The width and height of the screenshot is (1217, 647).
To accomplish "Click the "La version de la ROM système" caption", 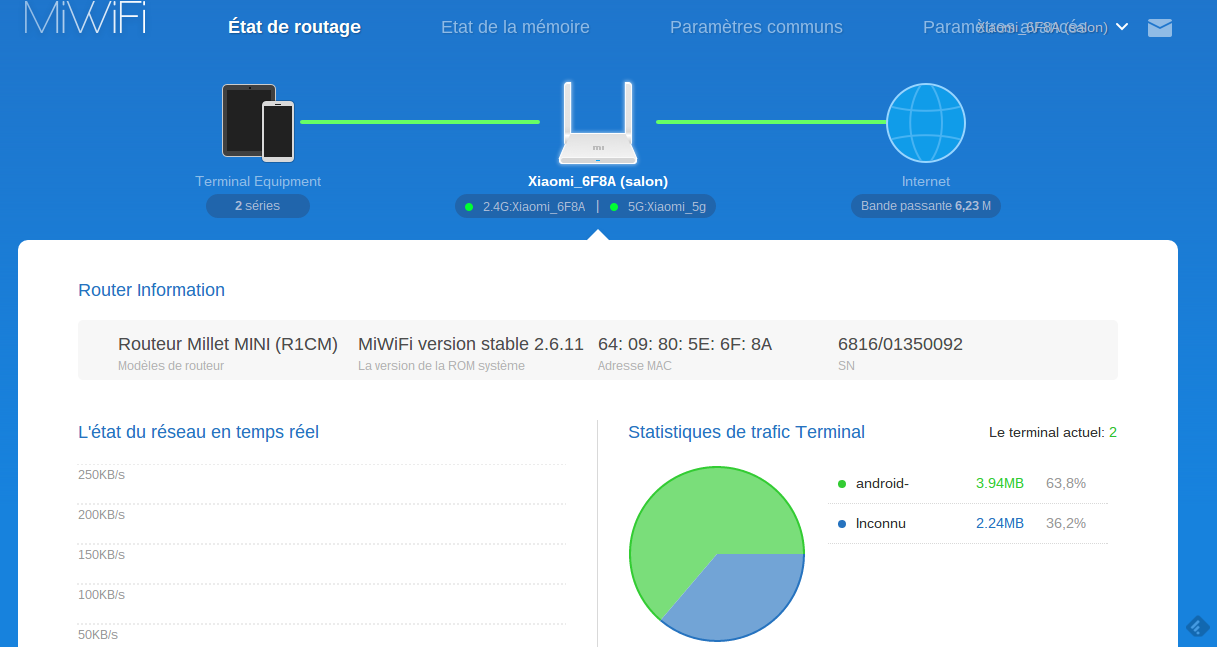I will coord(441,366).
